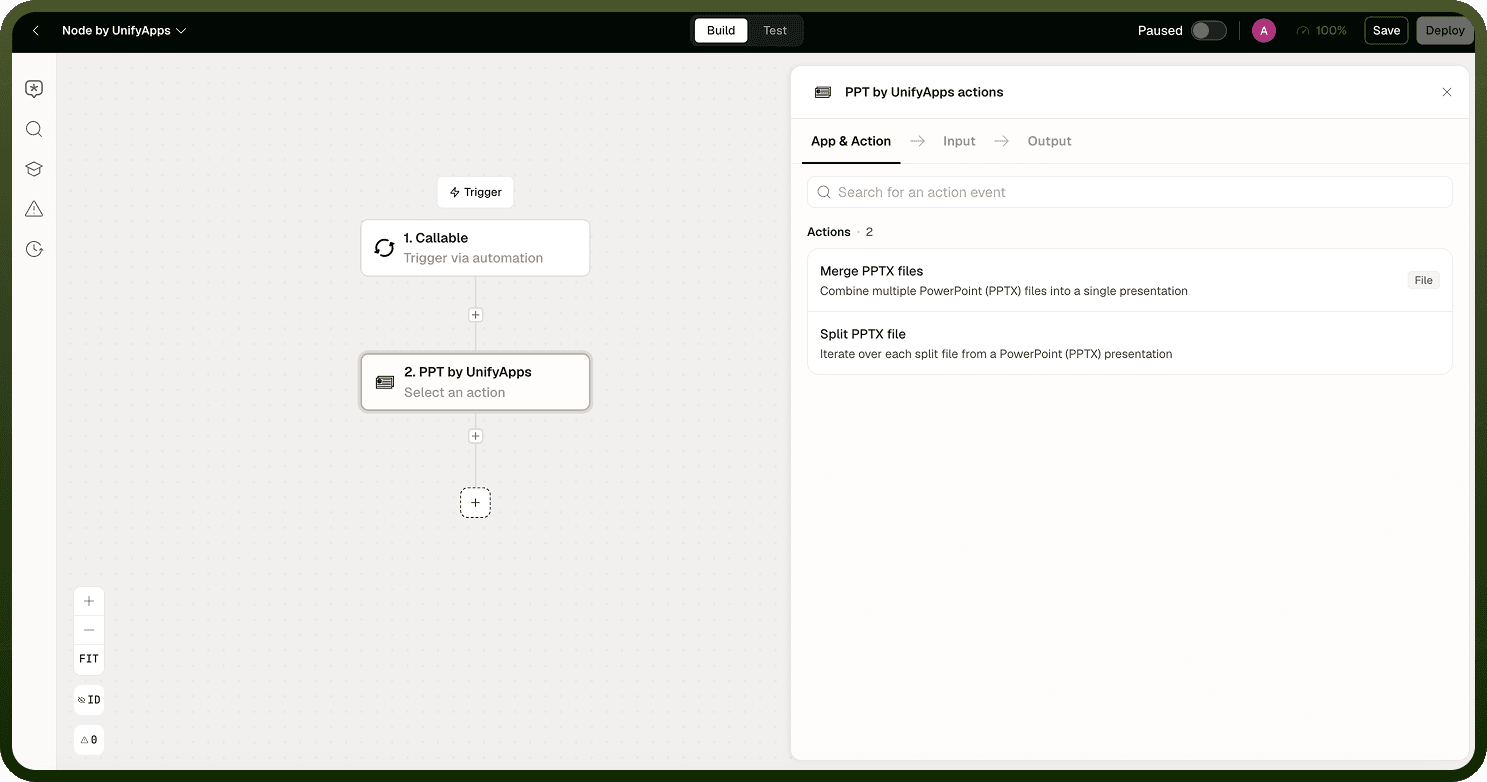Open the graduation cap learning icon
Screen dimensions: 1487x782
tap(34, 169)
